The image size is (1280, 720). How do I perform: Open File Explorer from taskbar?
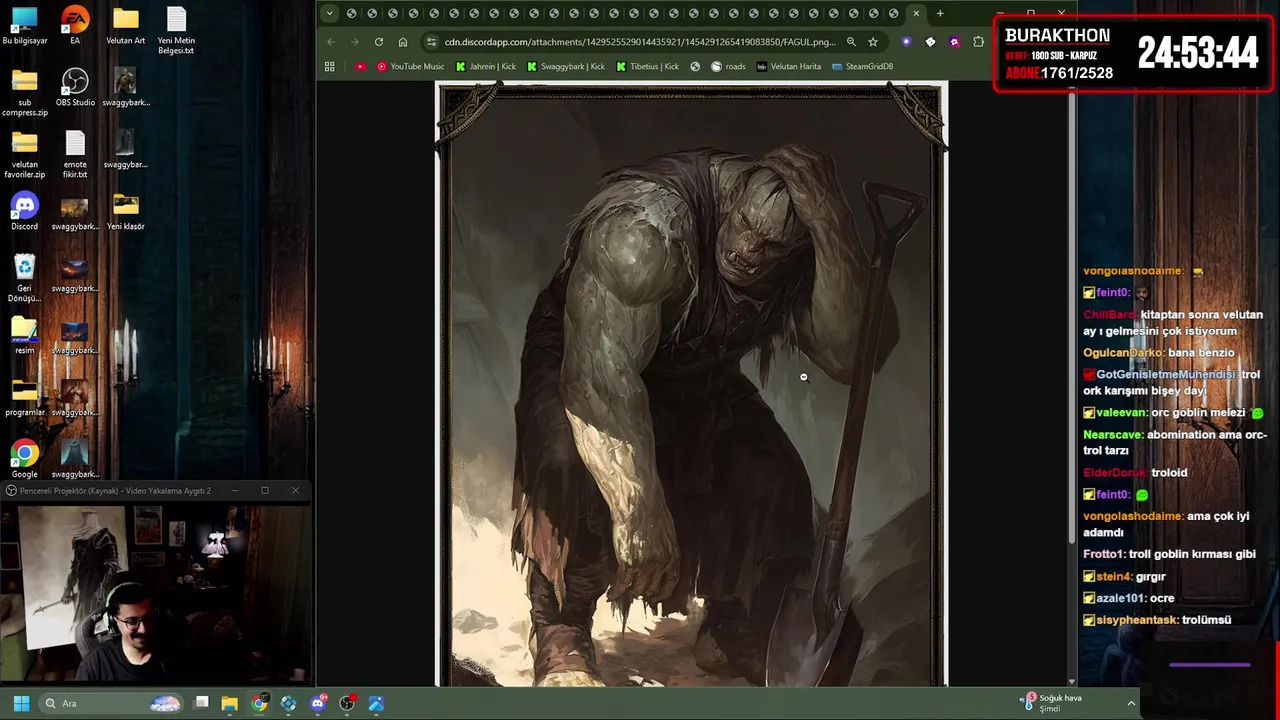(x=229, y=703)
